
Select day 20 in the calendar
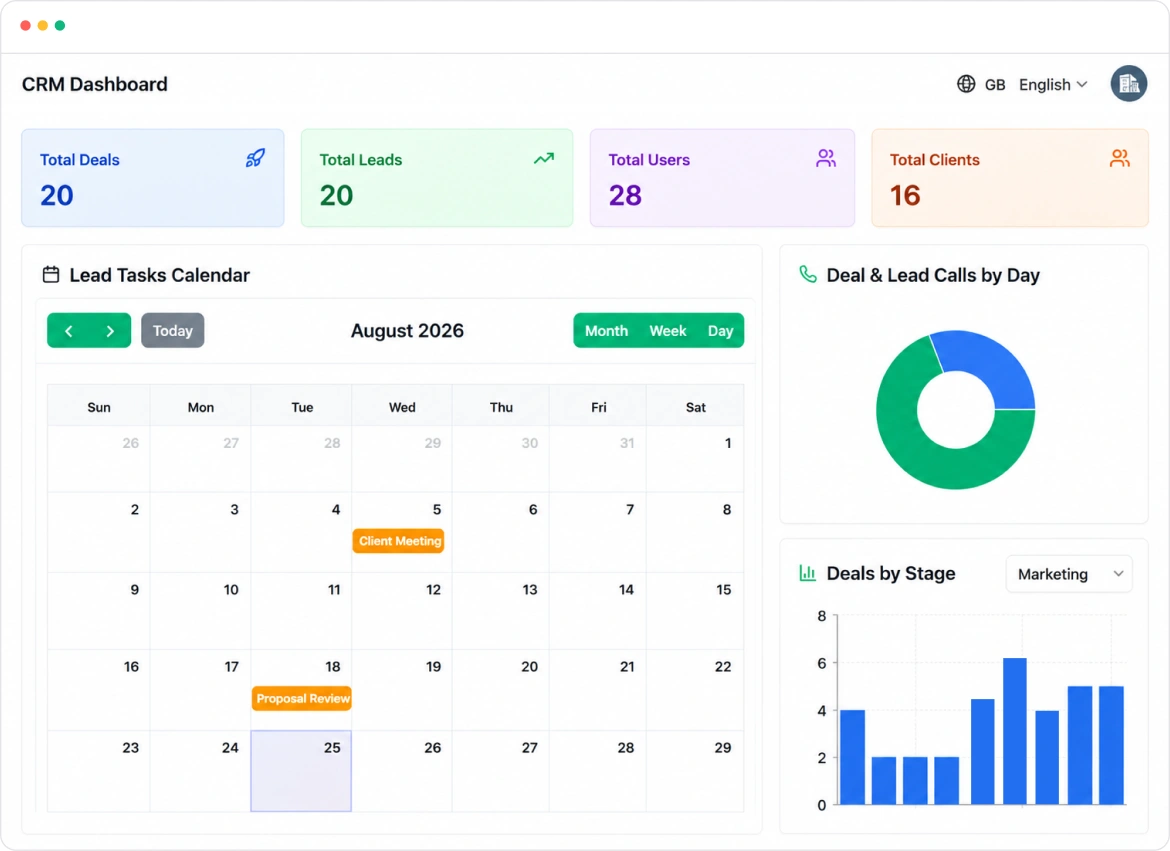(x=500, y=690)
